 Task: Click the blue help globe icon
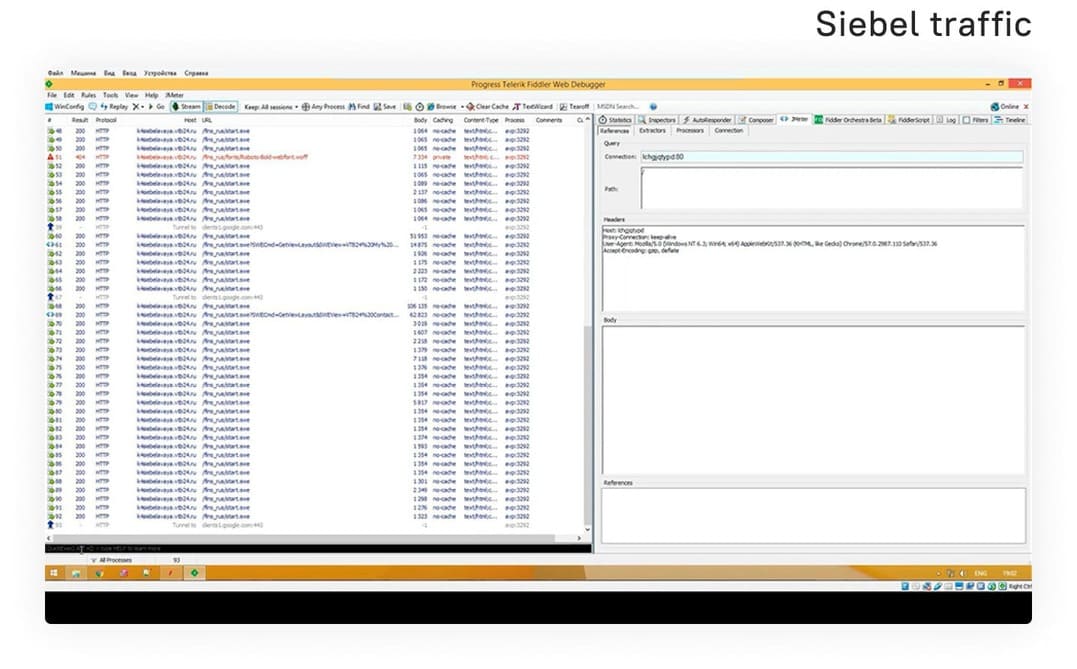(653, 106)
